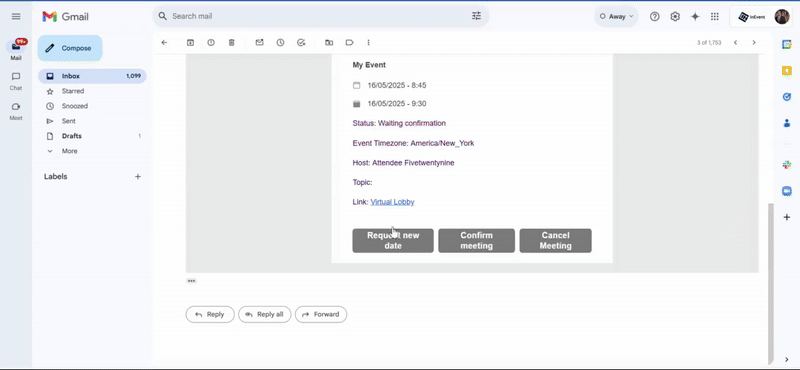Archive this email
Viewport: 800px width, 370px height.
[190, 43]
